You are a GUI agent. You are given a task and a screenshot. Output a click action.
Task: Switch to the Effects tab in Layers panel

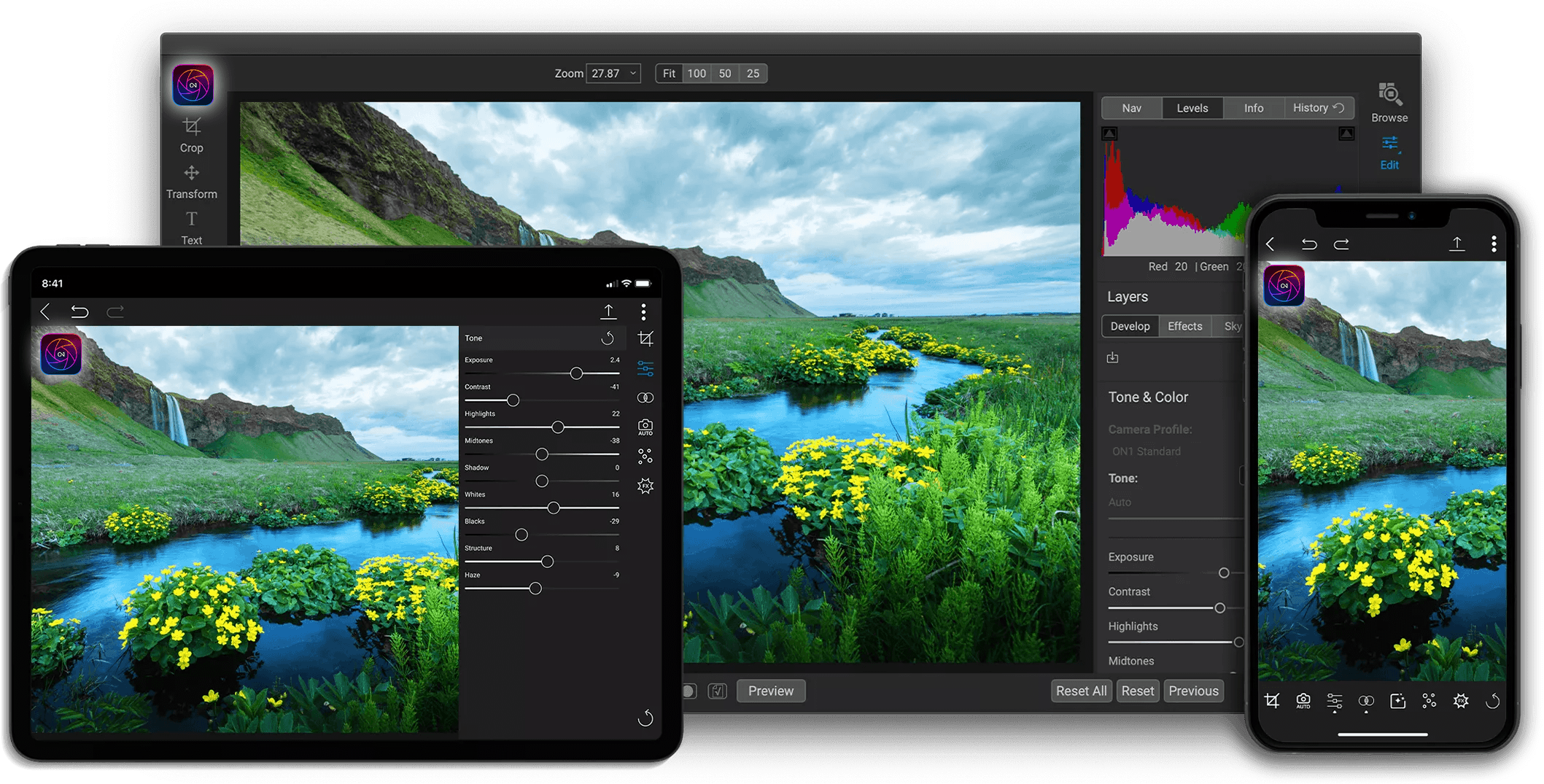tap(1184, 326)
